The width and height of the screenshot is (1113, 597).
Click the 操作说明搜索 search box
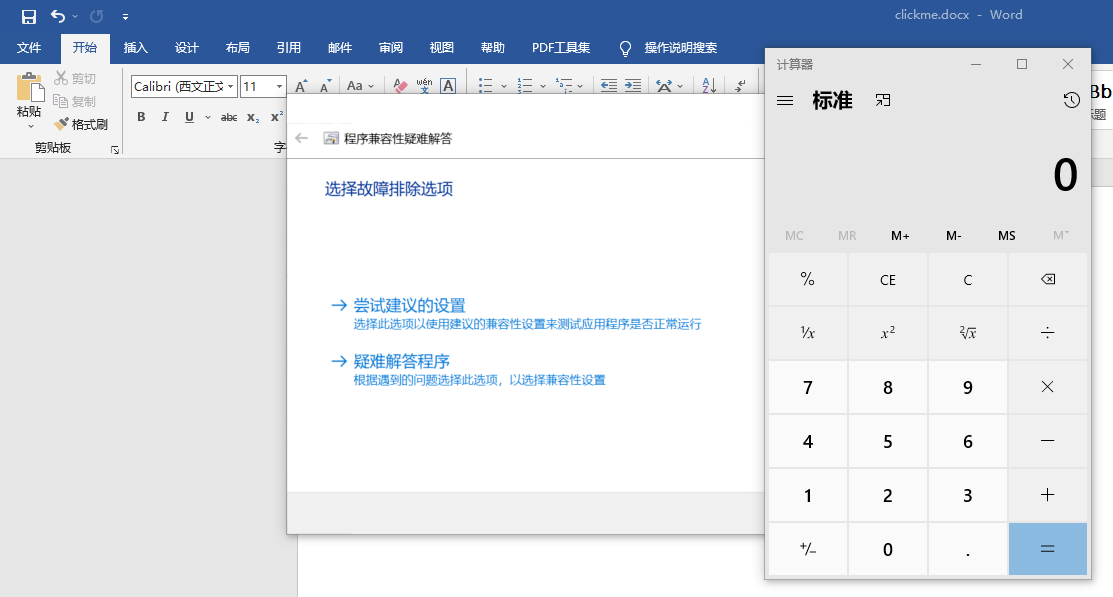click(x=680, y=47)
